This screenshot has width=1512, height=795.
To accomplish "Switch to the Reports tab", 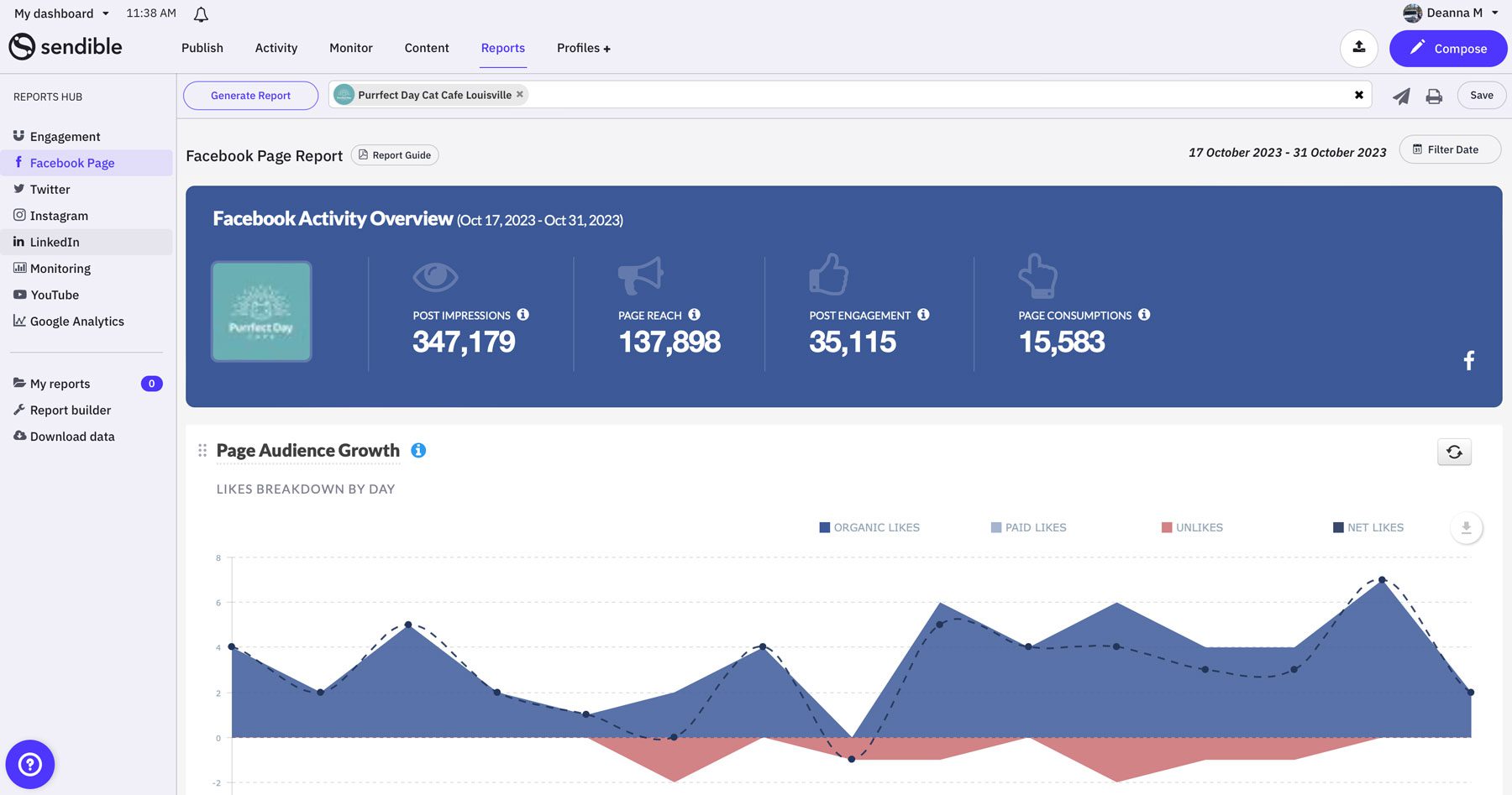I will pyautogui.click(x=502, y=48).
